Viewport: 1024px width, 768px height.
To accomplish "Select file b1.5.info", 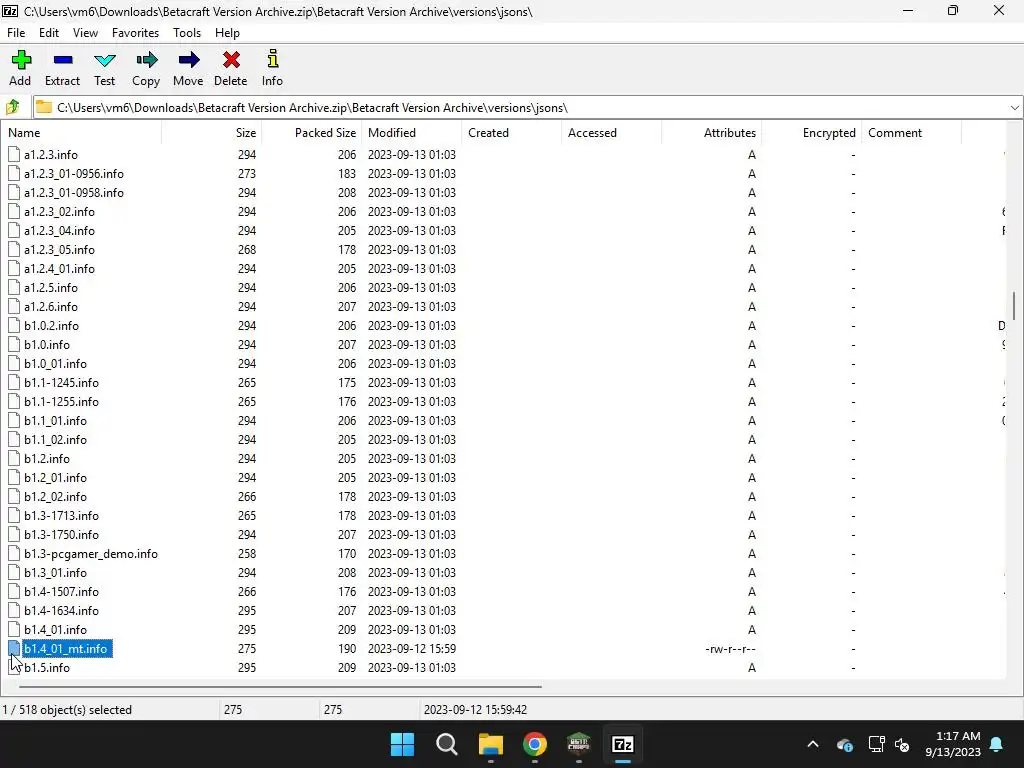I will pyautogui.click(x=47, y=668).
